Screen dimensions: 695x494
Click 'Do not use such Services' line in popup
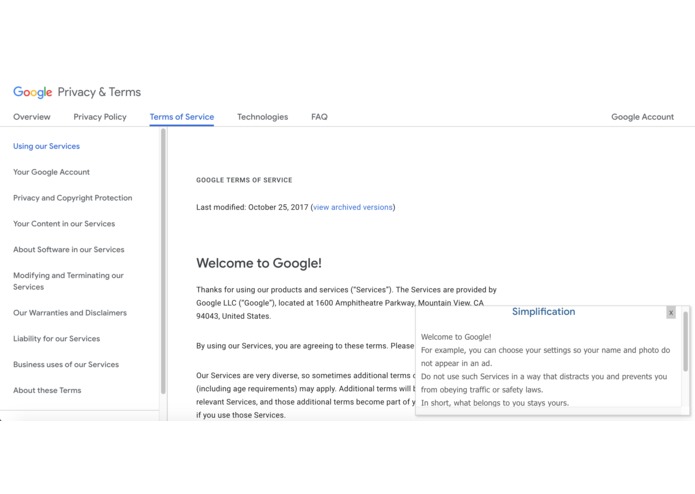[544, 383]
